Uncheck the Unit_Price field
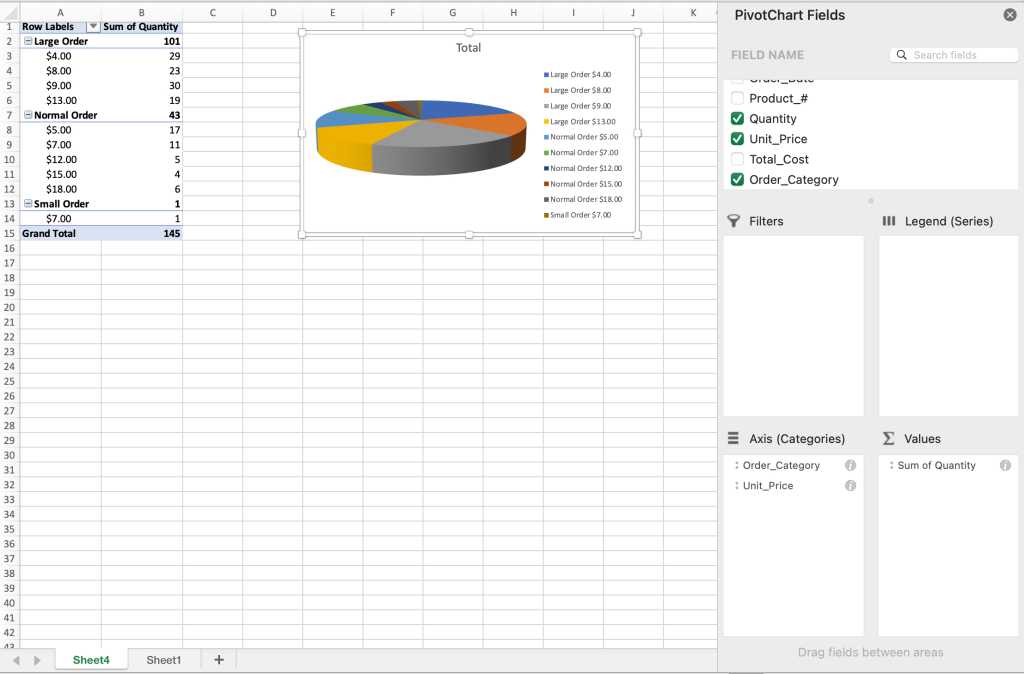Screen dimensions: 1024x674 (737, 138)
